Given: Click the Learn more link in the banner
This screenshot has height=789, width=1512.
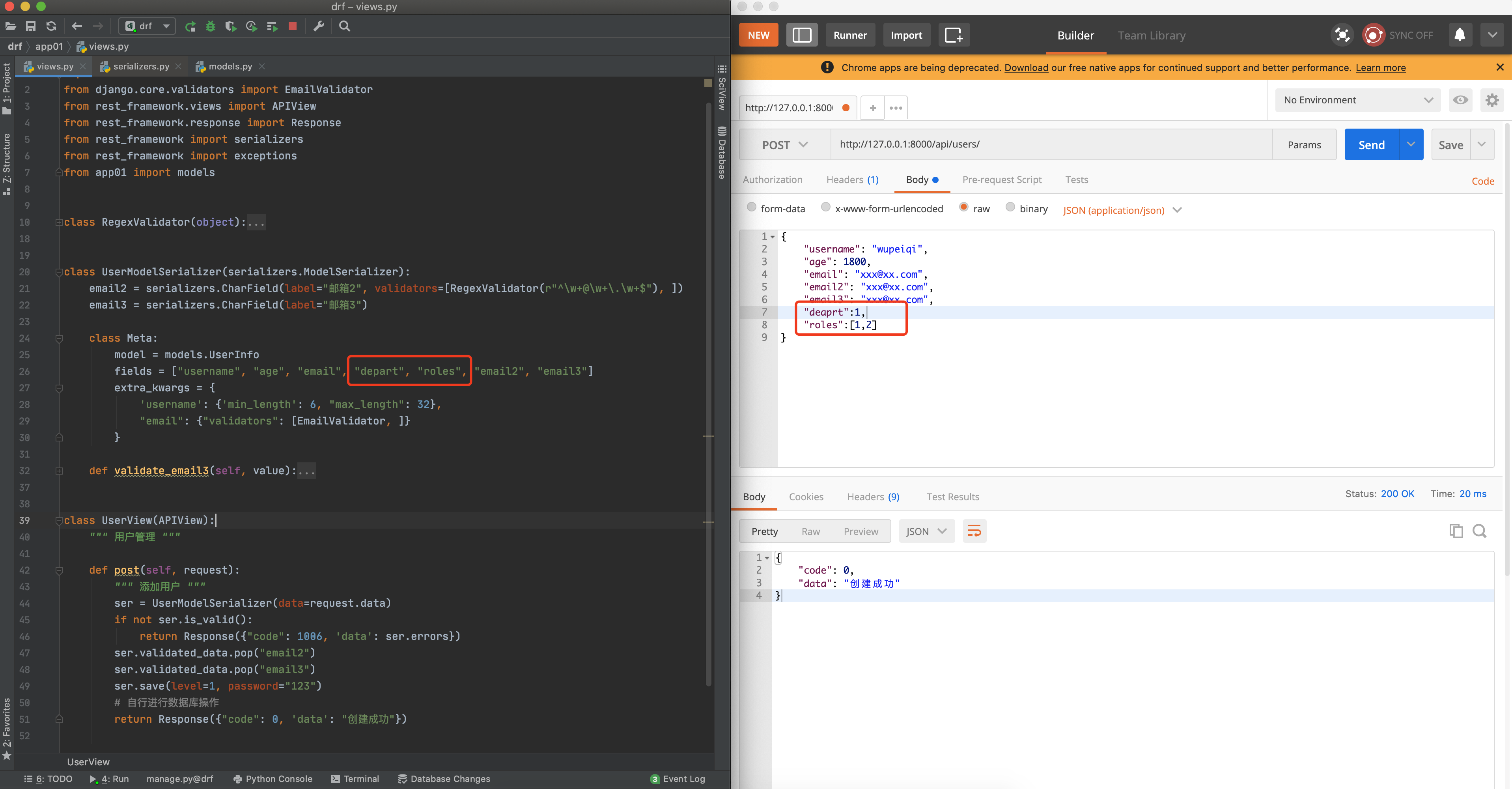Looking at the screenshot, I should point(1381,67).
